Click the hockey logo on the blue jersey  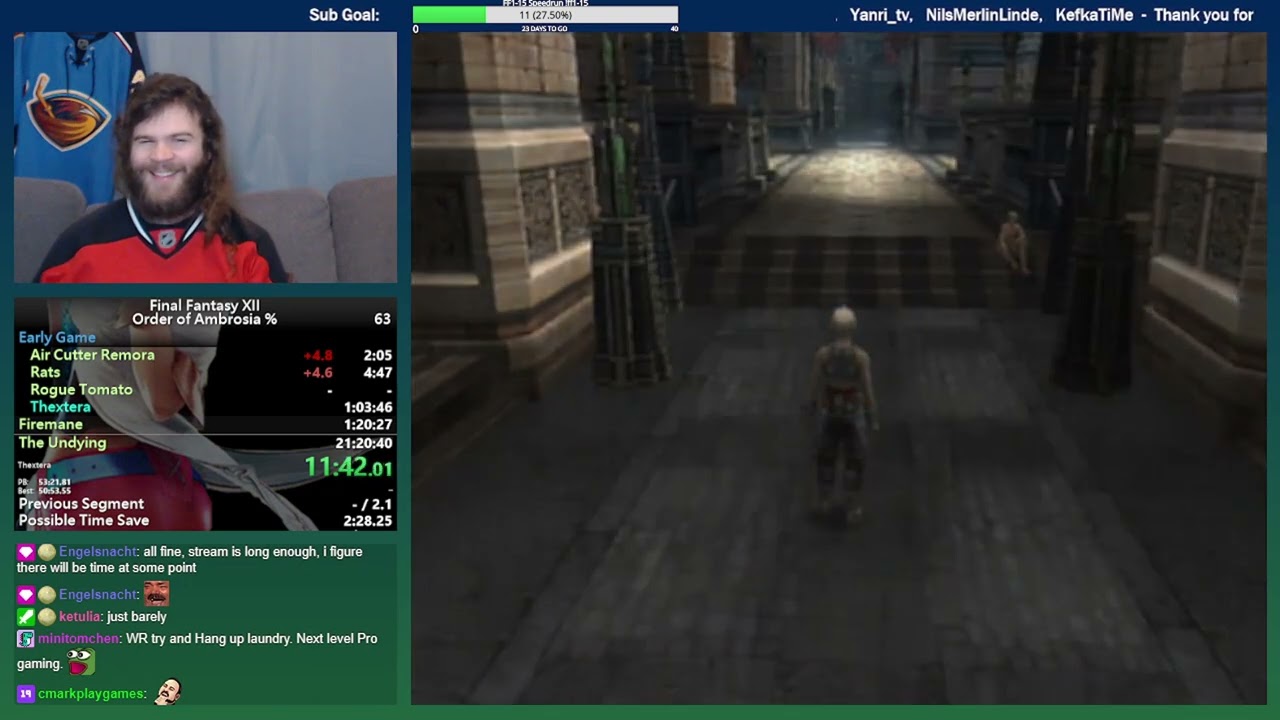click(68, 116)
